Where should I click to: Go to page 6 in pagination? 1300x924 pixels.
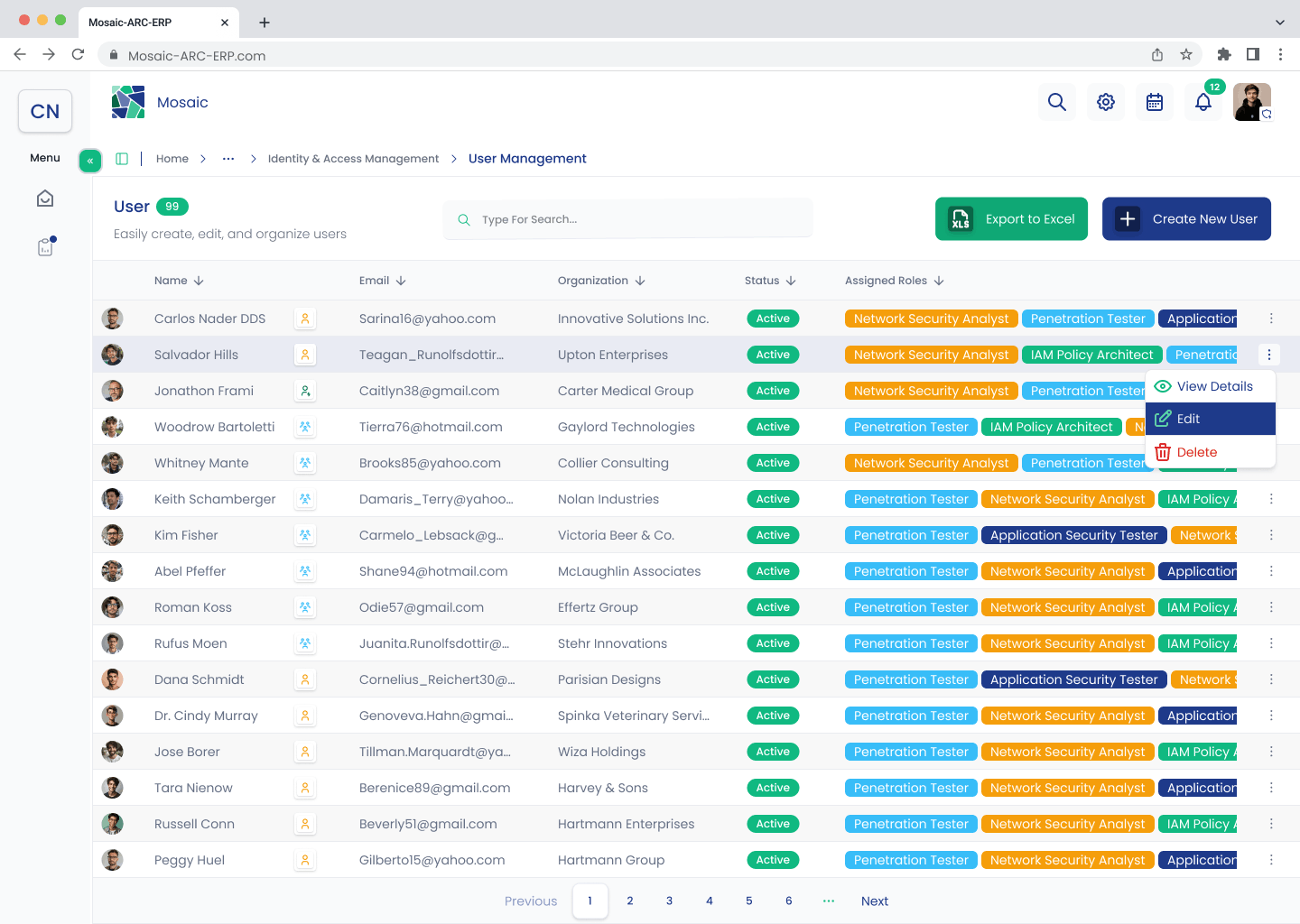click(789, 901)
